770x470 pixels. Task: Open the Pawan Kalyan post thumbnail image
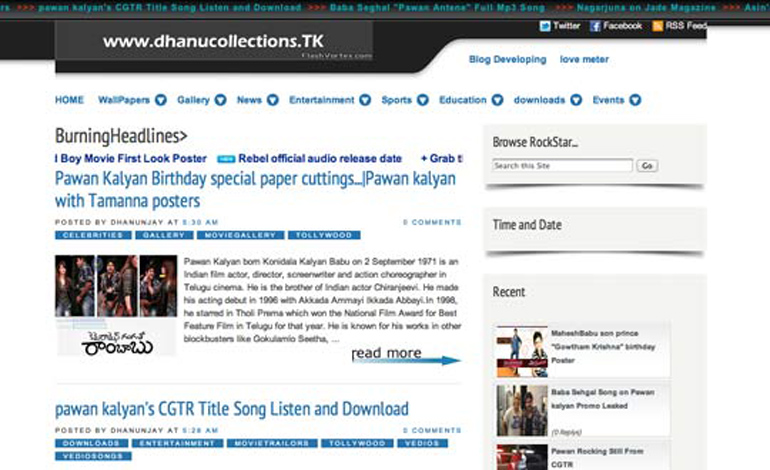click(116, 305)
